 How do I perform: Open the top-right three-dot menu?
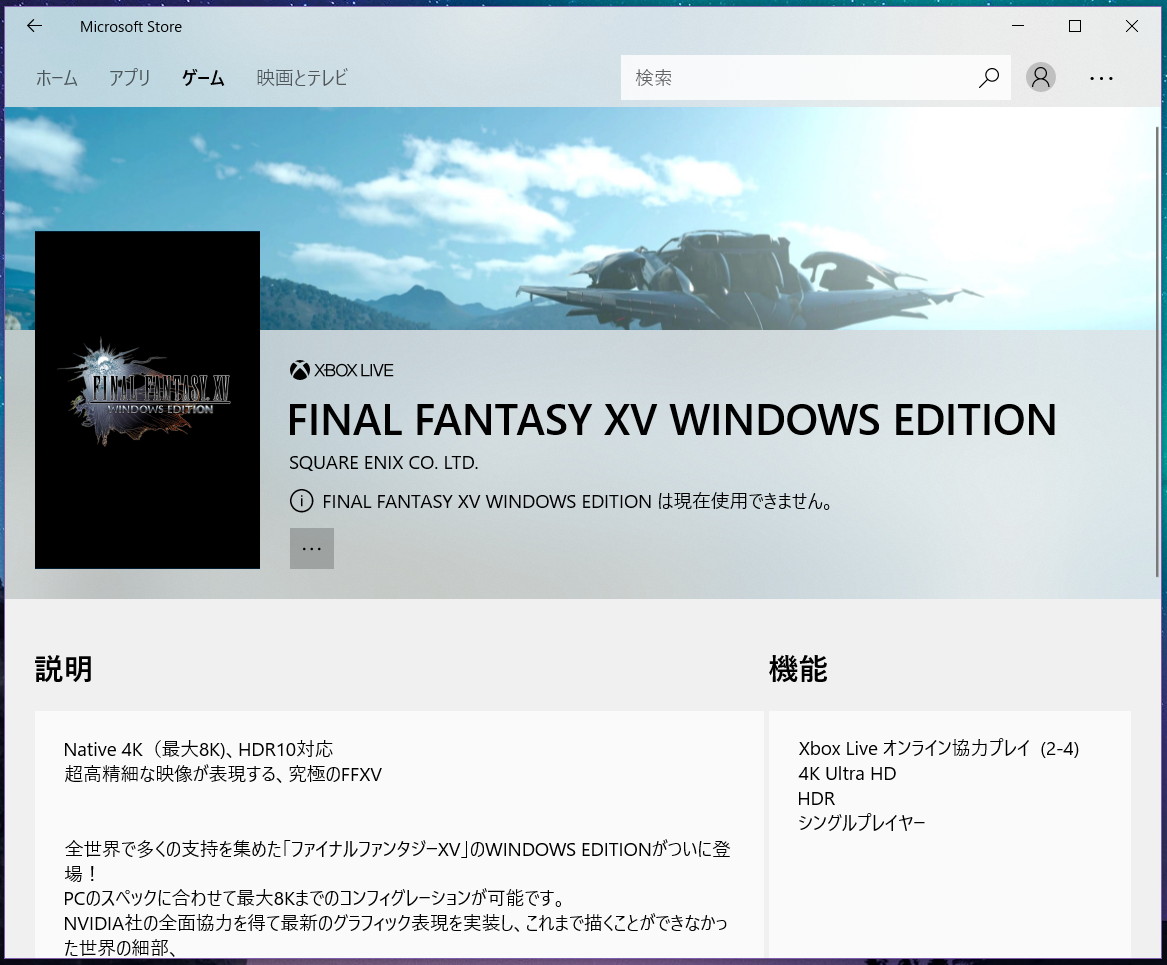pos(1101,78)
